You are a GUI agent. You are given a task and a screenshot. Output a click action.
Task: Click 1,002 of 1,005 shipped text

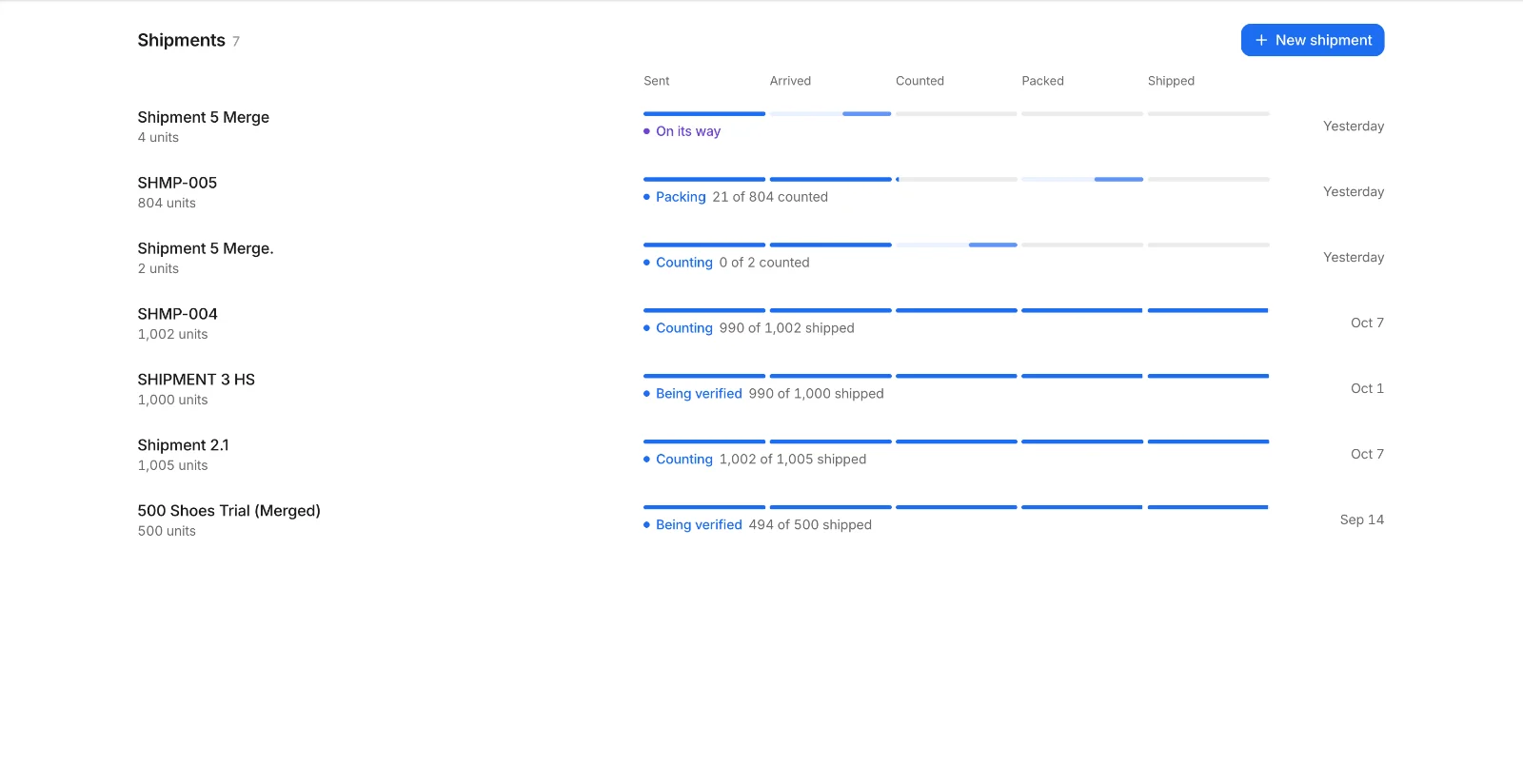tap(793, 460)
